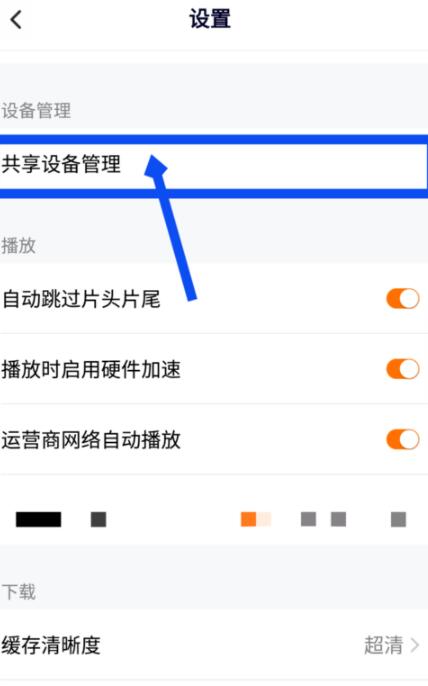Tap the 播放时启用硬件加速 label text
The height and width of the screenshot is (686, 428).
[x=91, y=369]
